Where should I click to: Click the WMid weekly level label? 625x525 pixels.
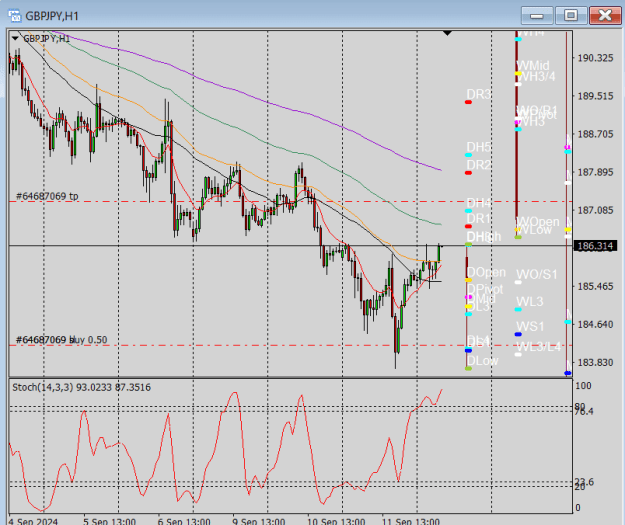(x=533, y=65)
